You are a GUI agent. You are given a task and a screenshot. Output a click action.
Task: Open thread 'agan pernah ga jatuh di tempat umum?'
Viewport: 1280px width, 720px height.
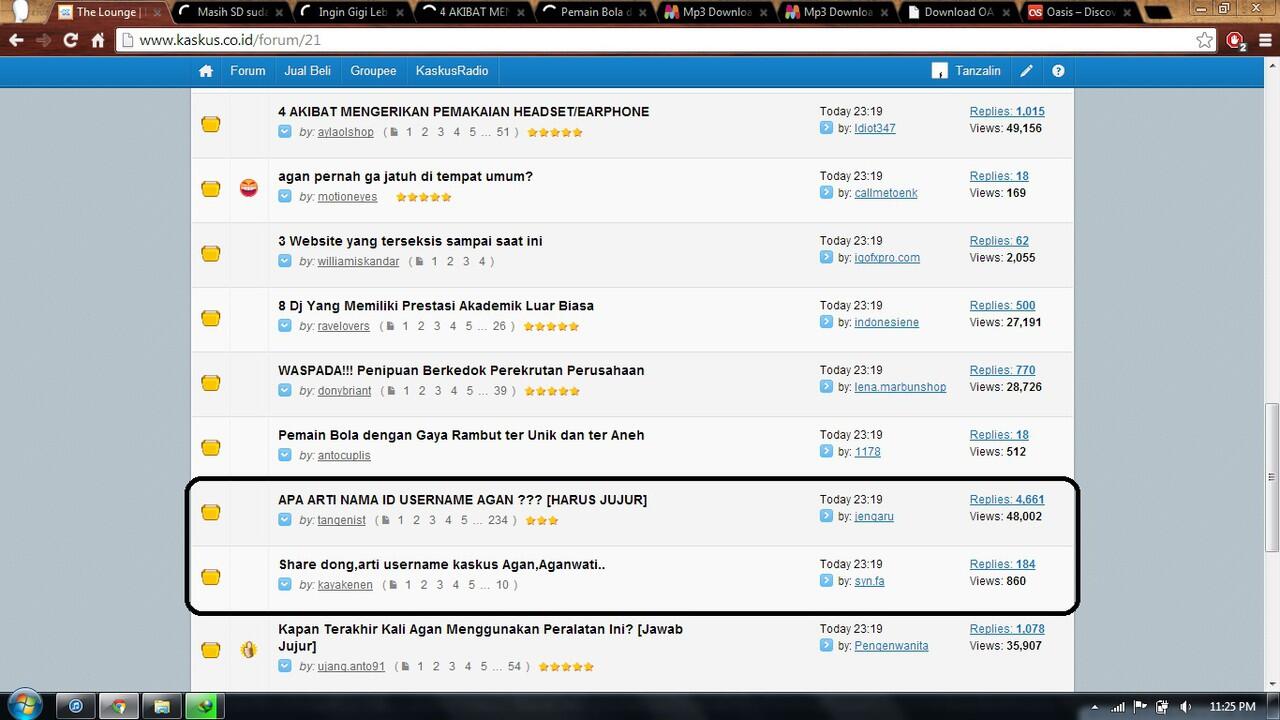(405, 176)
